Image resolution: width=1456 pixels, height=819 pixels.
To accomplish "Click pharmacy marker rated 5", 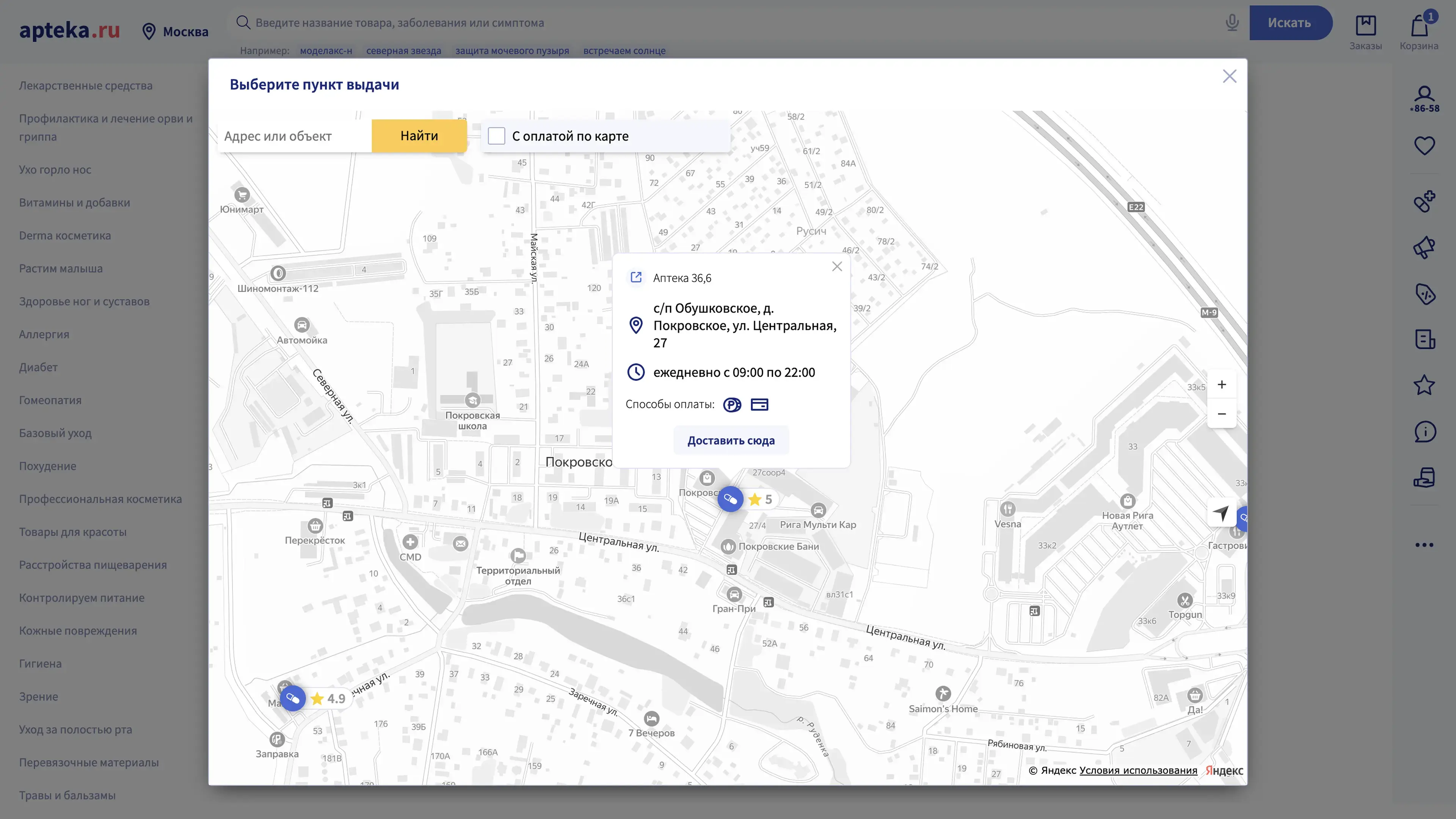I will point(730,499).
